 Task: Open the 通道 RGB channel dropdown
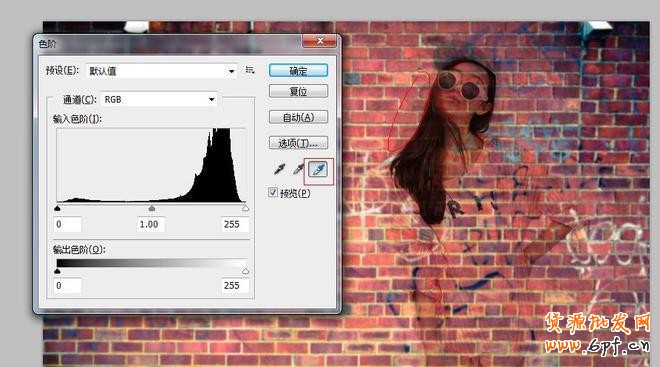[x=159, y=99]
